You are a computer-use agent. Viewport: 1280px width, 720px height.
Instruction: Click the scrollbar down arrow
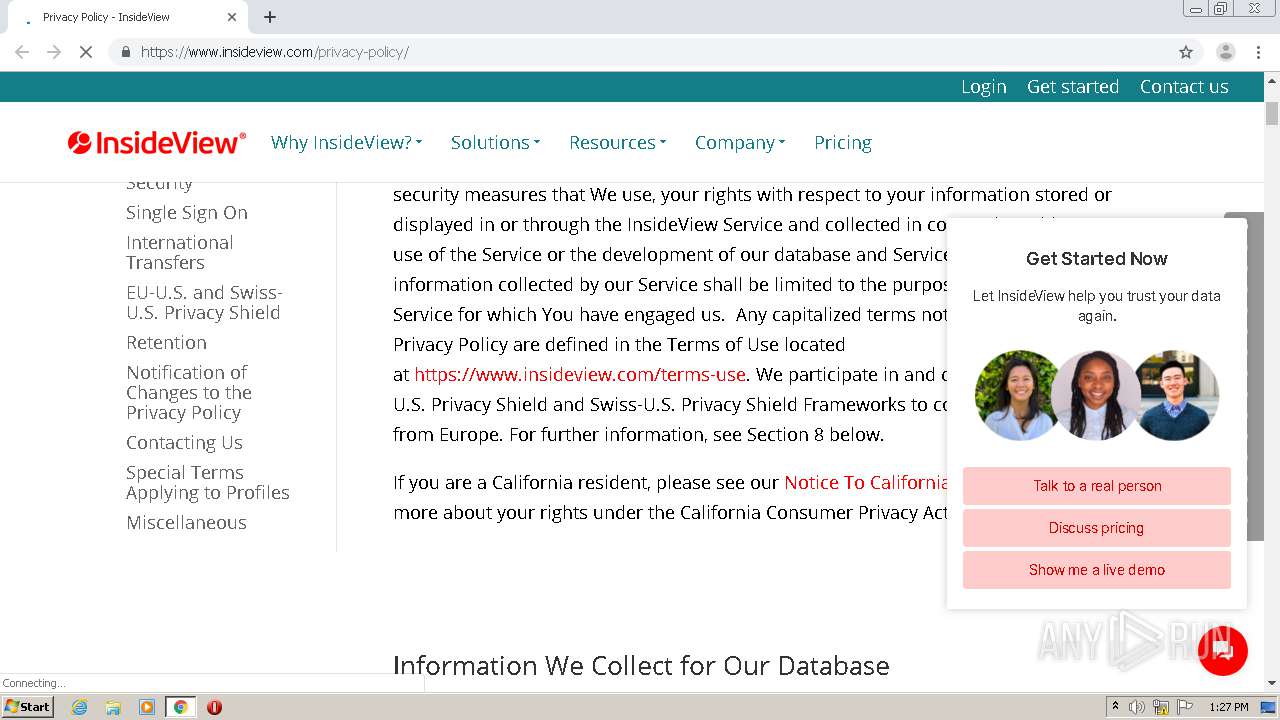click(1272, 683)
